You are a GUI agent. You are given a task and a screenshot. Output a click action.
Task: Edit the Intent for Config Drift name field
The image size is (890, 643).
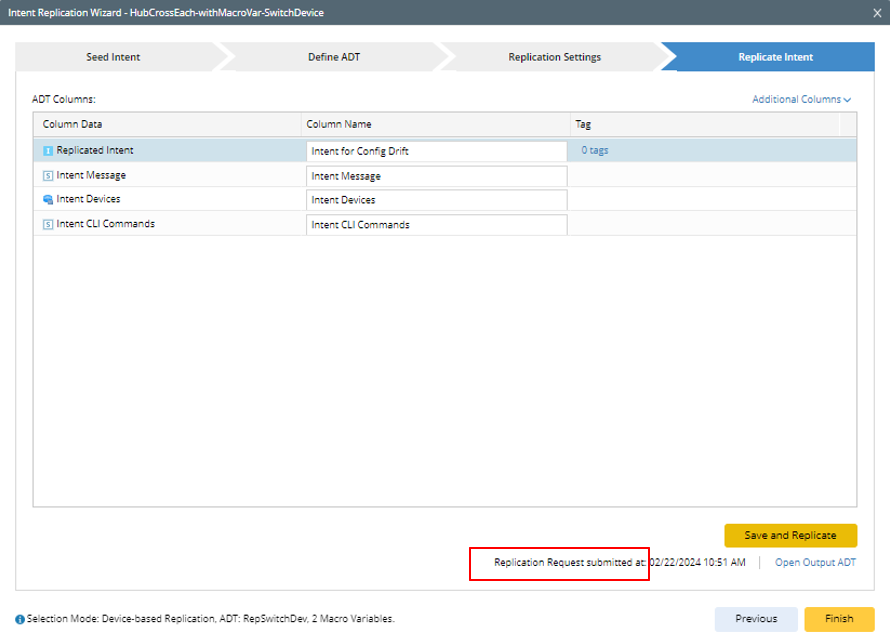[x=436, y=151]
